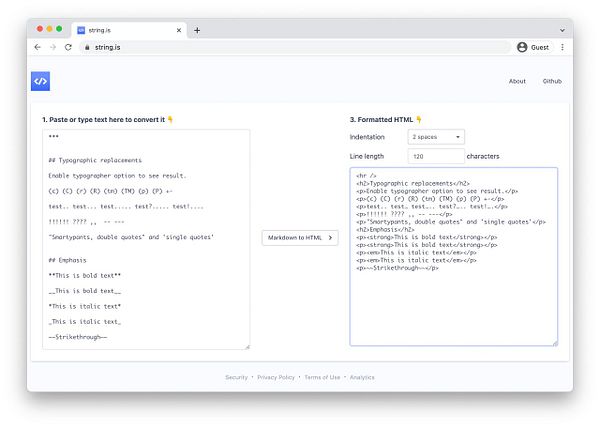Viewport: 600px width, 427px height.
Task: Click the '<h2>Emphasis</h2>' output line
Action: tap(385, 230)
